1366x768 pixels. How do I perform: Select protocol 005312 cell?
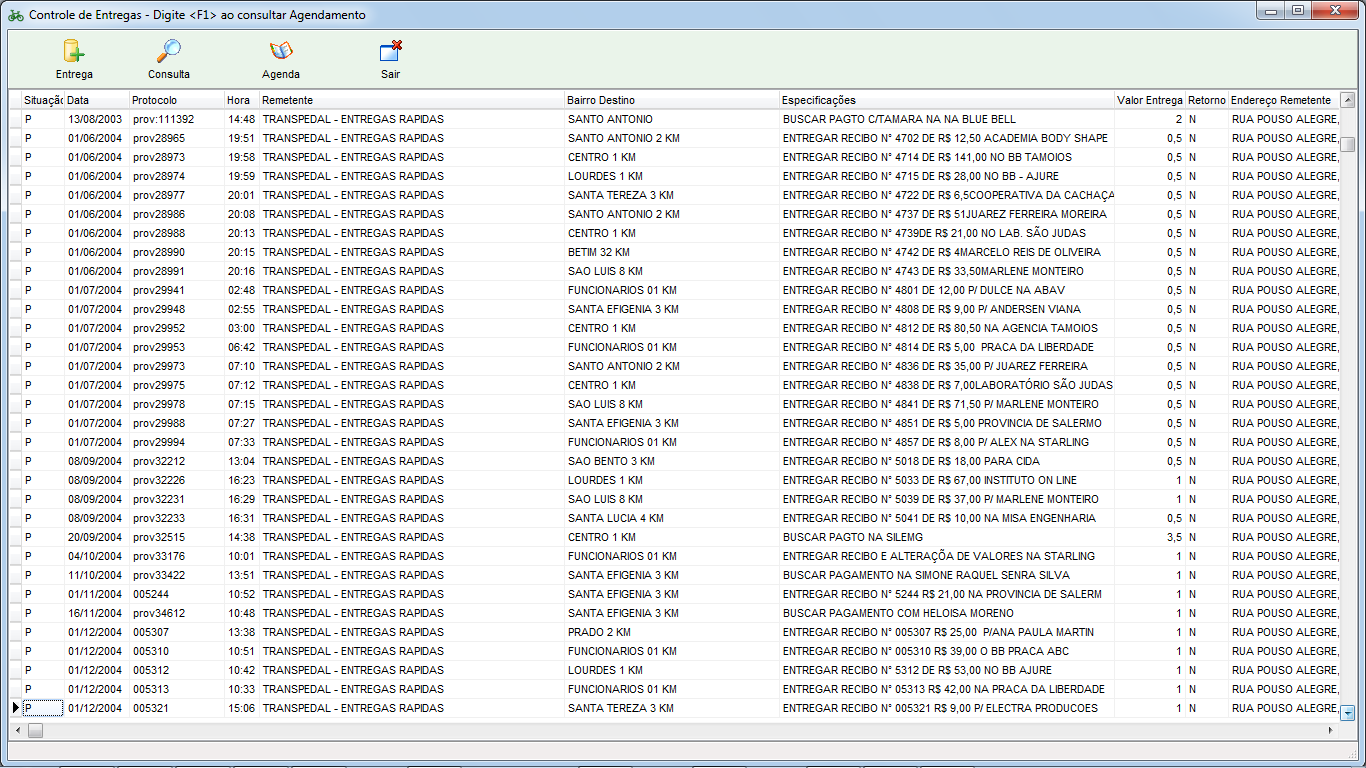177,670
